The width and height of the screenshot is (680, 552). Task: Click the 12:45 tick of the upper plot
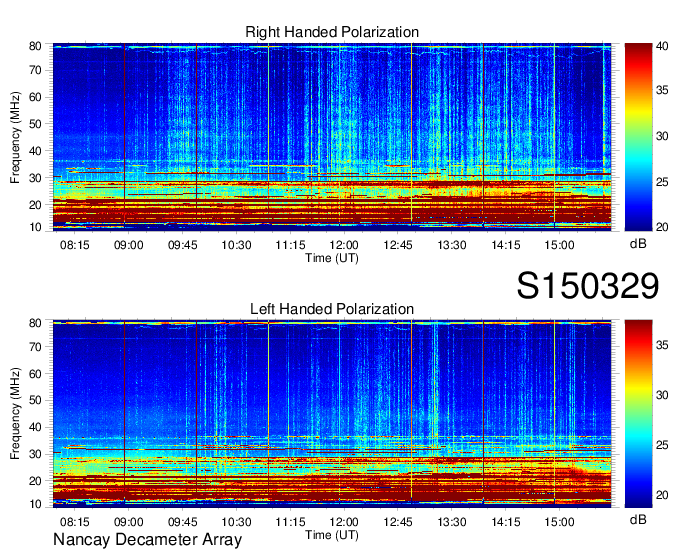pyautogui.click(x=398, y=245)
